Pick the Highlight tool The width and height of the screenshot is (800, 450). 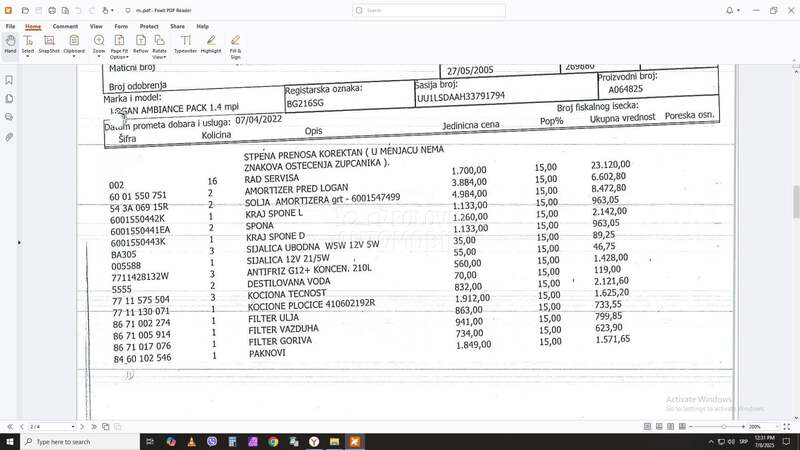pos(211,44)
